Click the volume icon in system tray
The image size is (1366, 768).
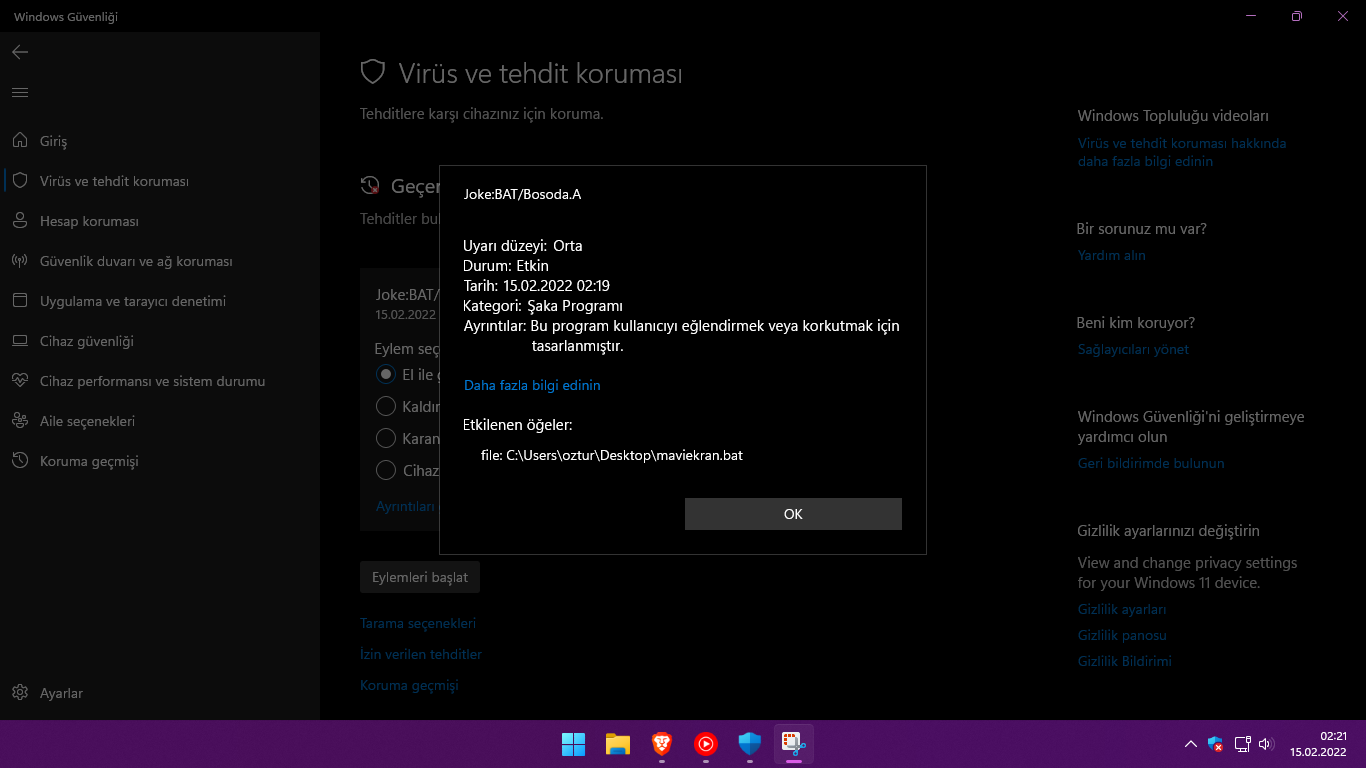coord(1266,744)
